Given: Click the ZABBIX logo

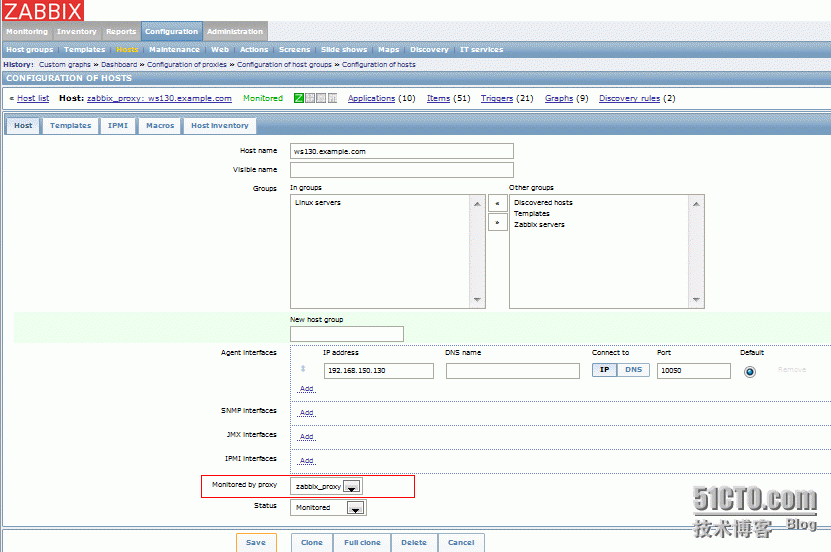Looking at the screenshot, I should 43,11.
